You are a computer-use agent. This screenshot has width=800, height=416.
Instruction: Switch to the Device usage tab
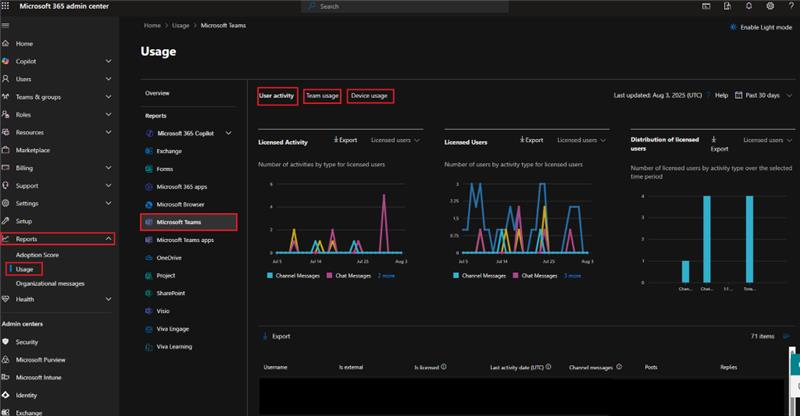369,95
